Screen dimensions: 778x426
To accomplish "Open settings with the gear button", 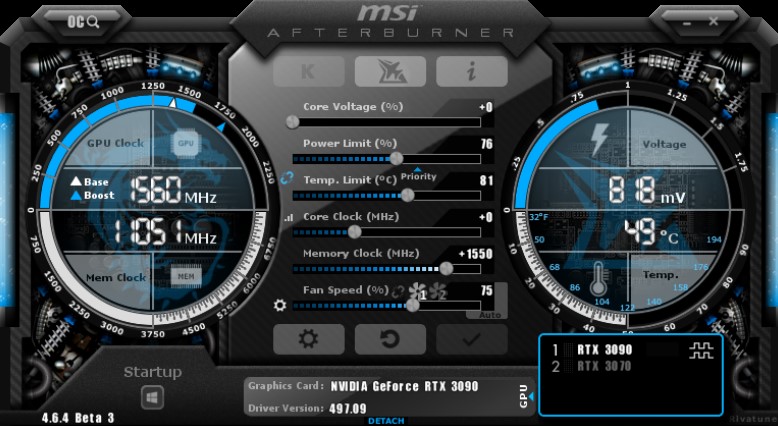I will pyautogui.click(x=309, y=340).
